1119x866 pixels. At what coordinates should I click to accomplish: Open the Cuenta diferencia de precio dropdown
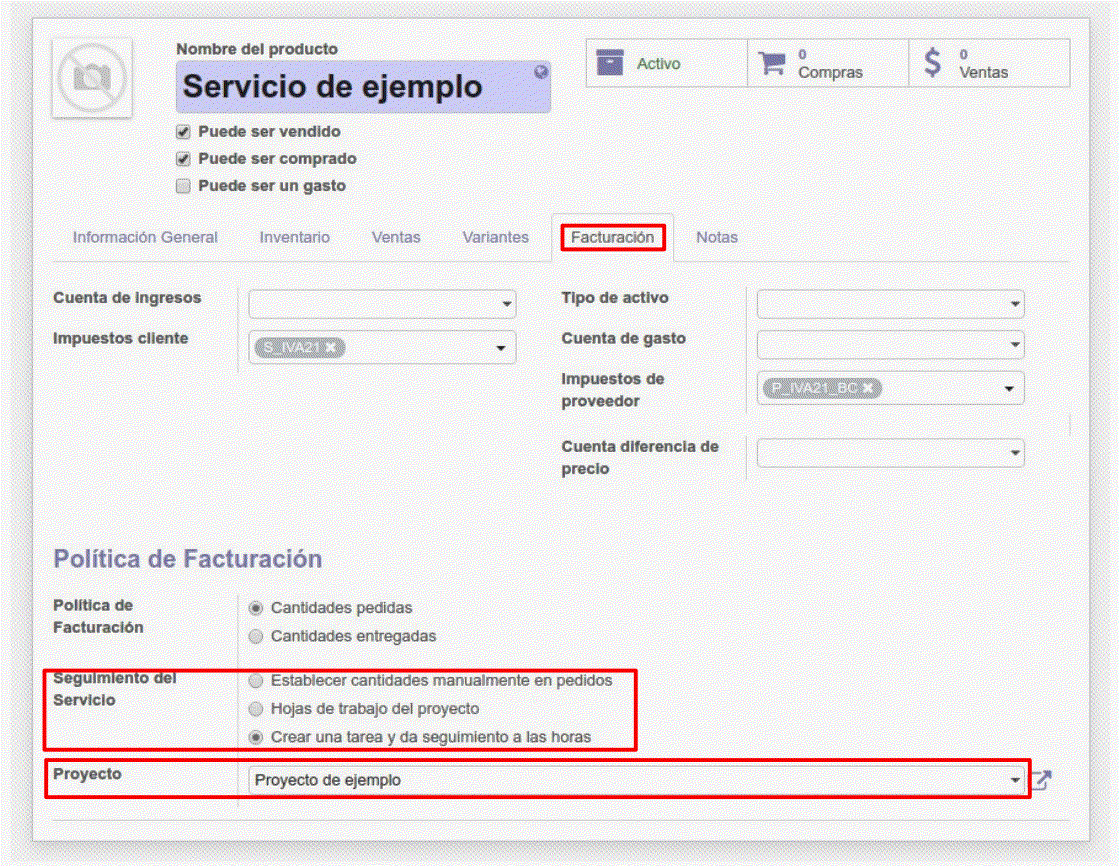[x=1015, y=453]
